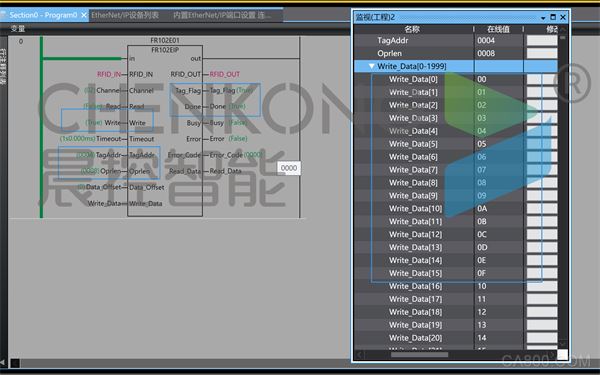
Task: Select the RFID_OUT output variable
Action: [225, 74]
